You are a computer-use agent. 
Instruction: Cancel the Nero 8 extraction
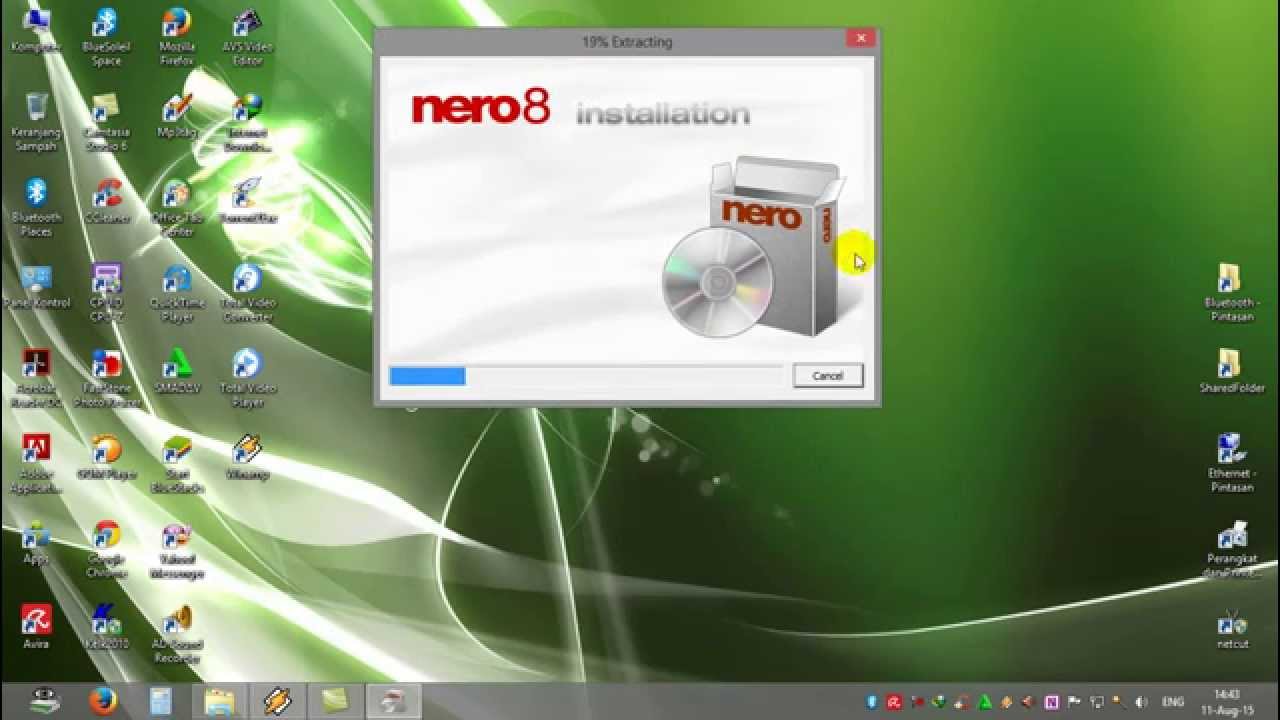(x=827, y=376)
